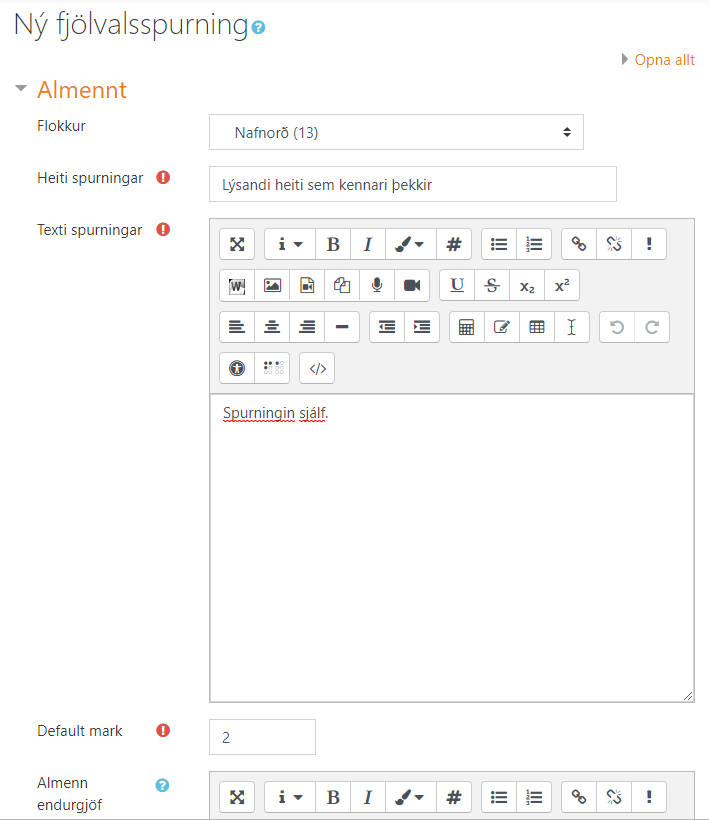709x821 pixels.
Task: Open the accessibility checker icon
Action: (237, 368)
